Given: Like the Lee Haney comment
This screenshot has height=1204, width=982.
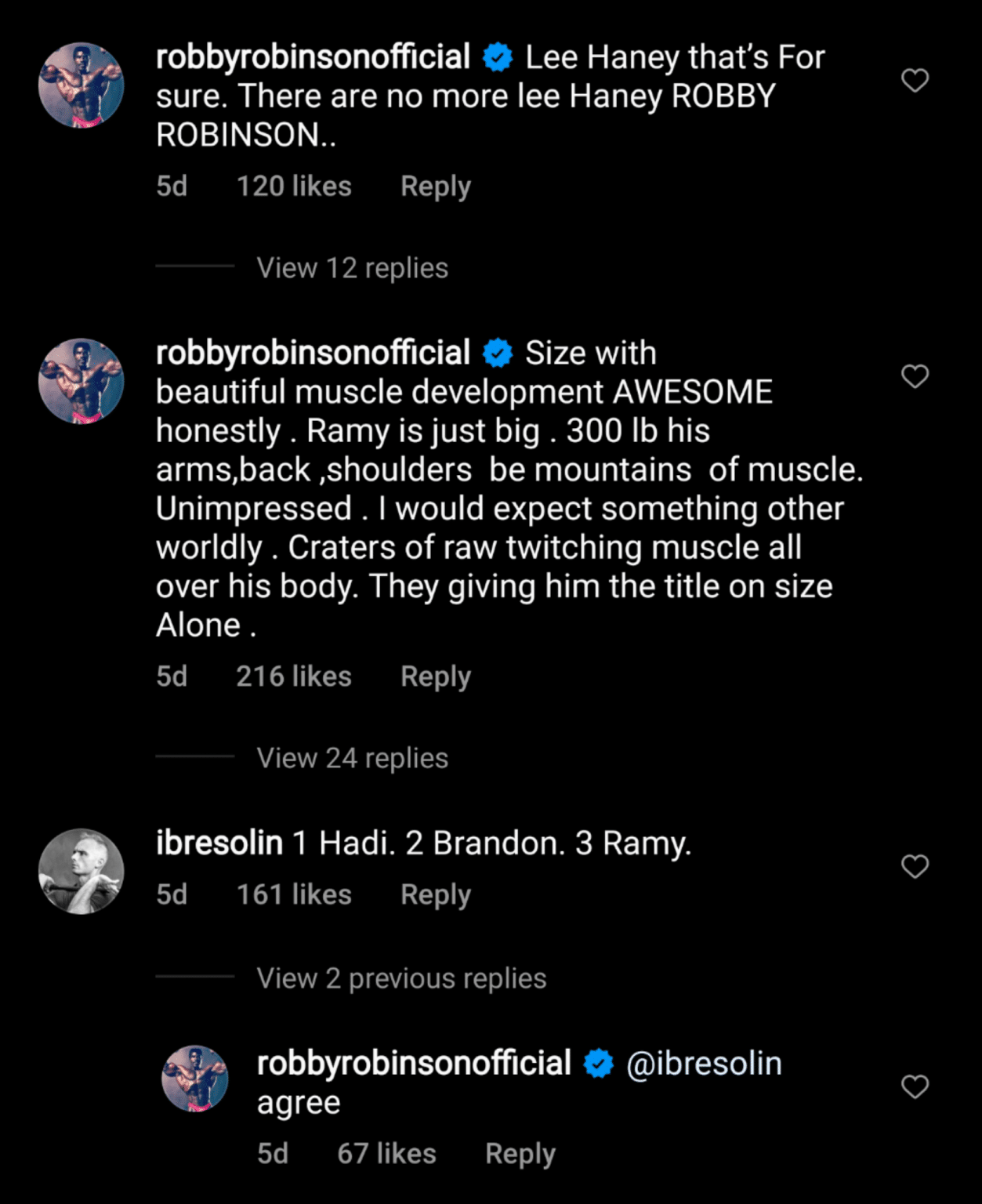Looking at the screenshot, I should pos(915,80).
